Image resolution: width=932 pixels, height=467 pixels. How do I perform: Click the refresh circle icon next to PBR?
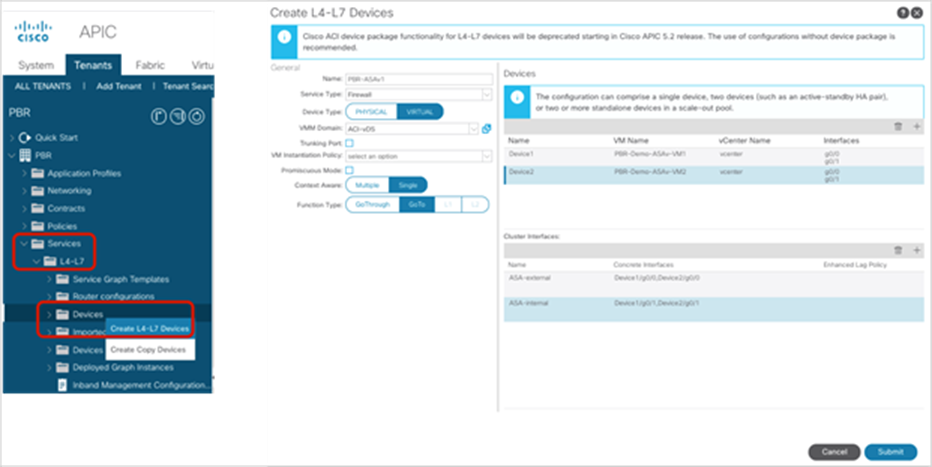tap(197, 117)
